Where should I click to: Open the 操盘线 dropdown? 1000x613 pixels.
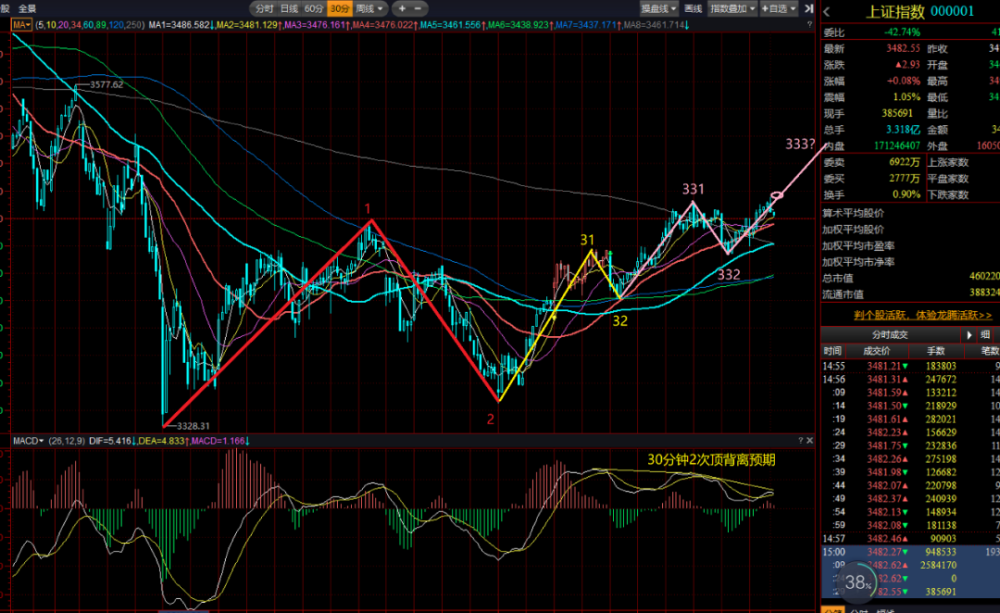tap(659, 8)
